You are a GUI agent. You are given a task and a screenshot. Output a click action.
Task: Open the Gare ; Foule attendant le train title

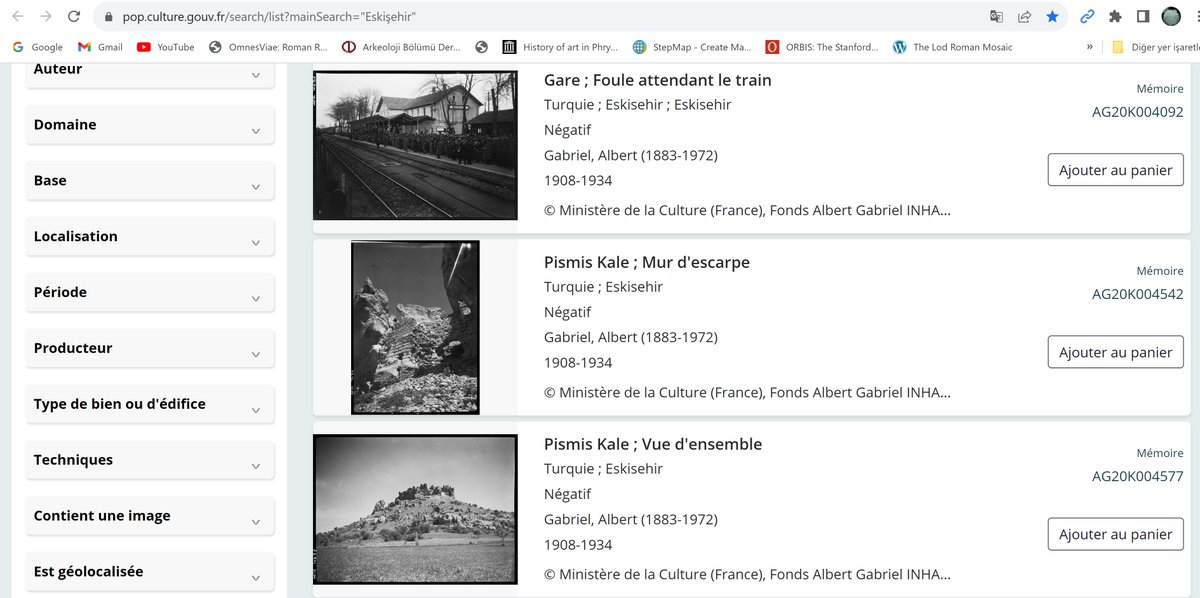pos(657,80)
